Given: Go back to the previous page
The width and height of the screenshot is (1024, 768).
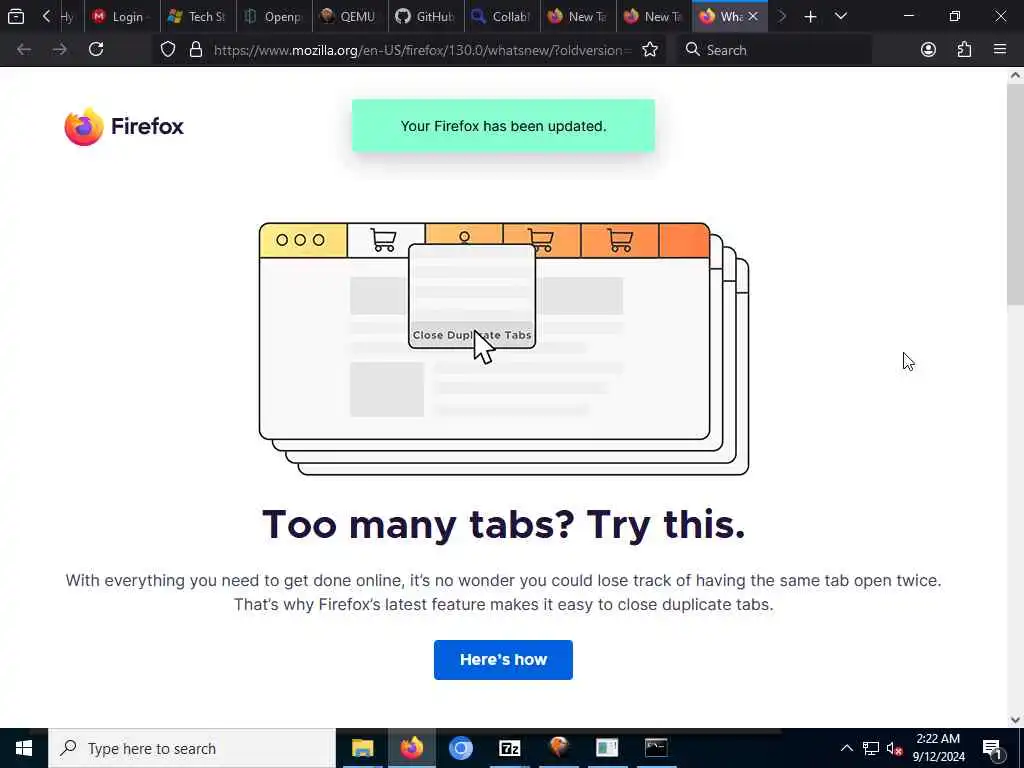Looking at the screenshot, I should pyautogui.click(x=24, y=50).
